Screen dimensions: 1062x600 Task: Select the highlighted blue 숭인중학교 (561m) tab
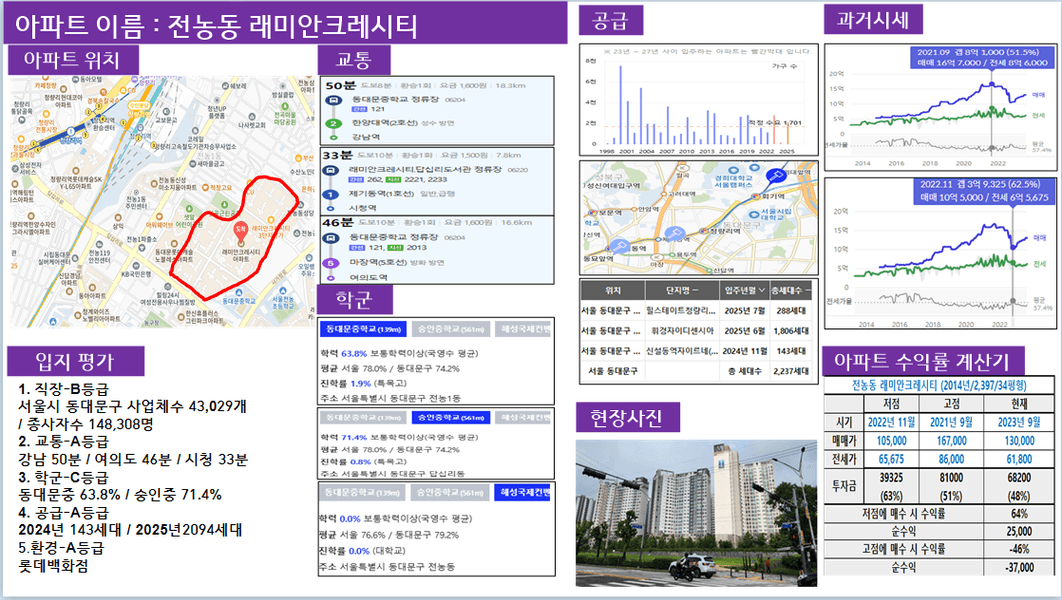click(x=450, y=418)
